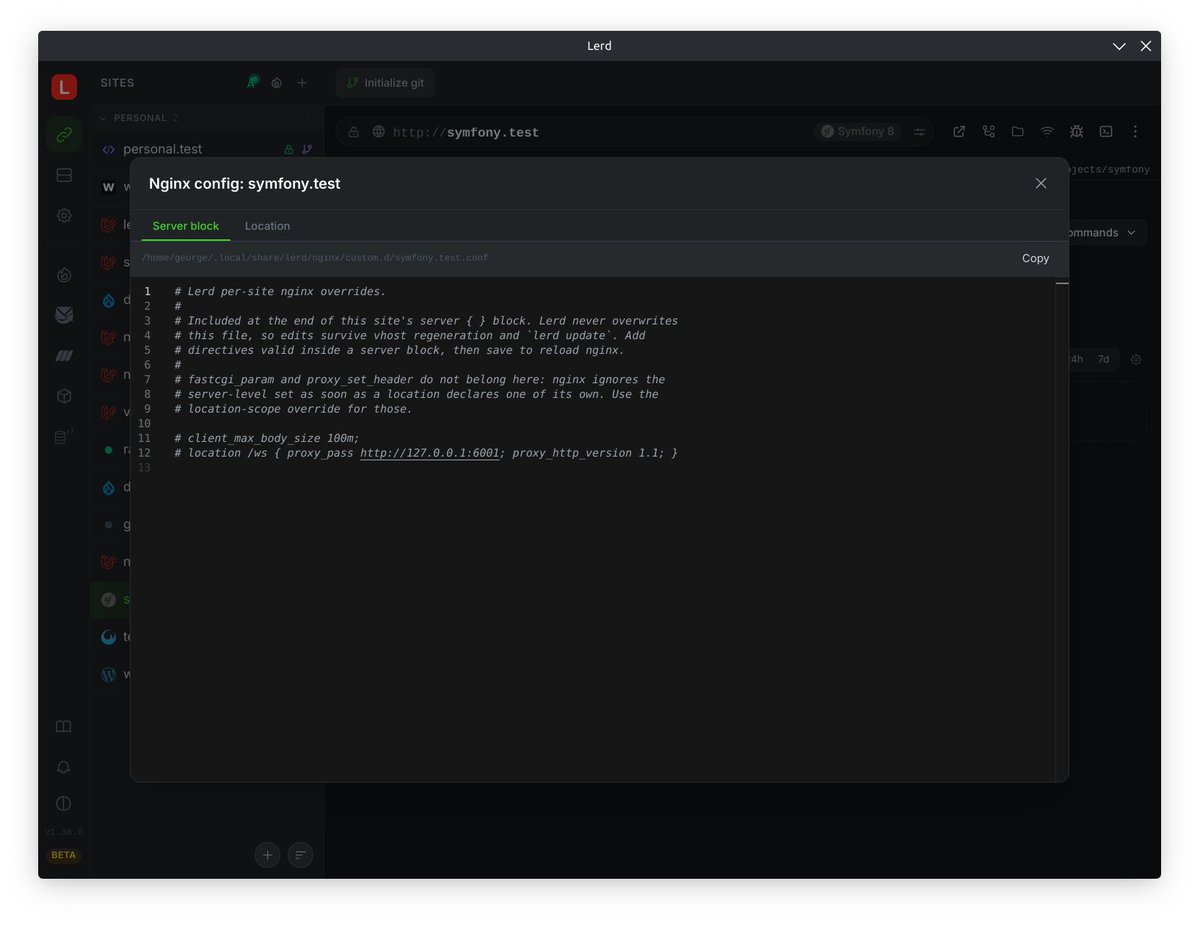Click the globe icon in URL bar
Screen dimensions: 1200x925
[x=378, y=132]
